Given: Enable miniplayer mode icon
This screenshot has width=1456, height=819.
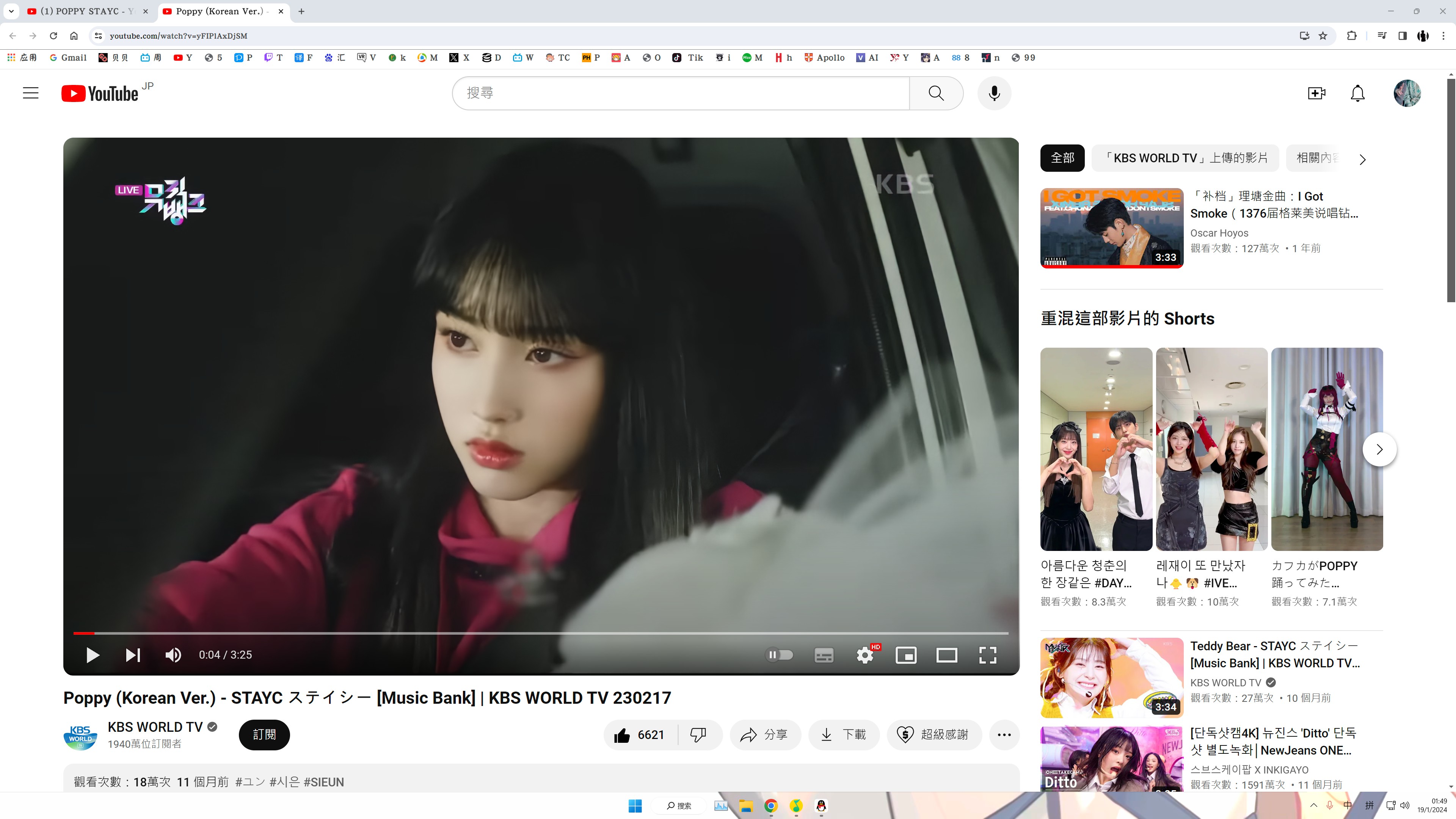Looking at the screenshot, I should point(906,655).
